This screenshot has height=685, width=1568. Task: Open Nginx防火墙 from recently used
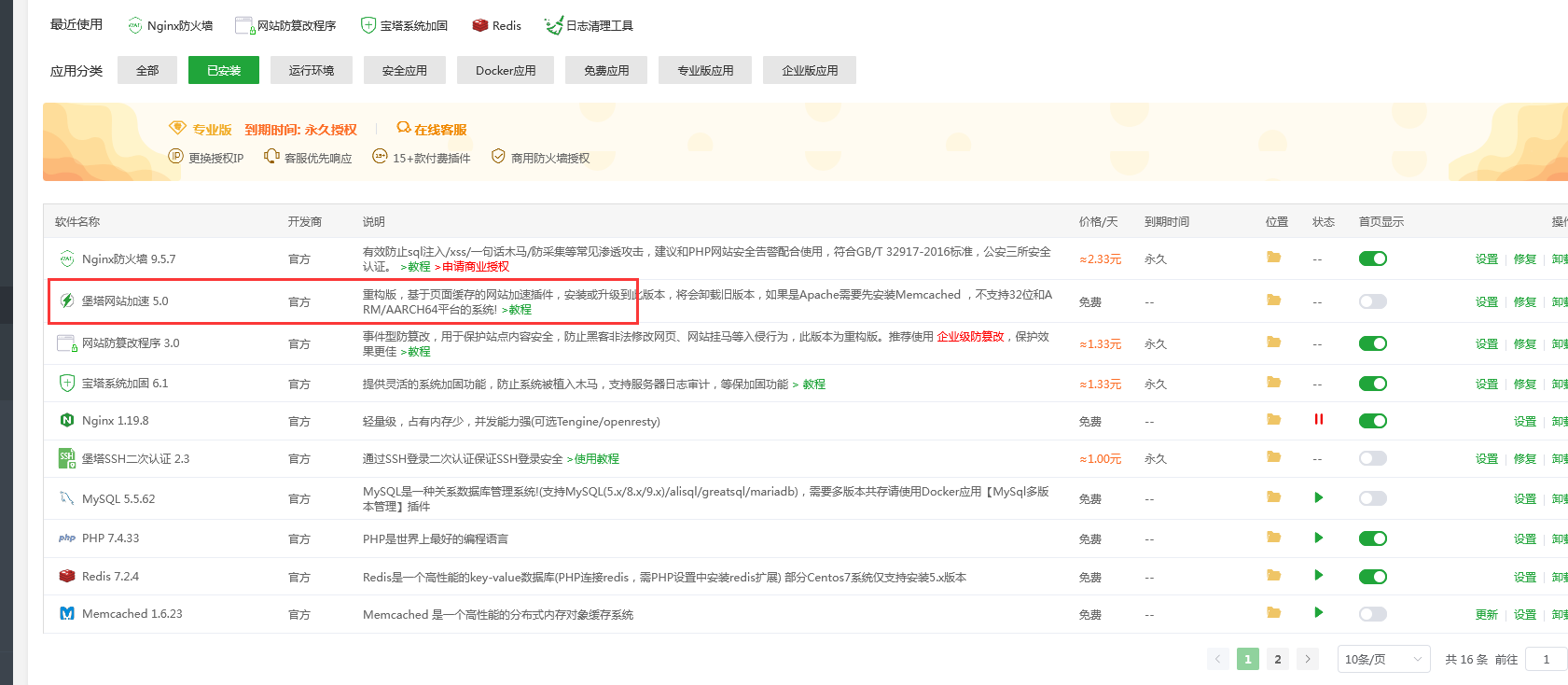170,25
